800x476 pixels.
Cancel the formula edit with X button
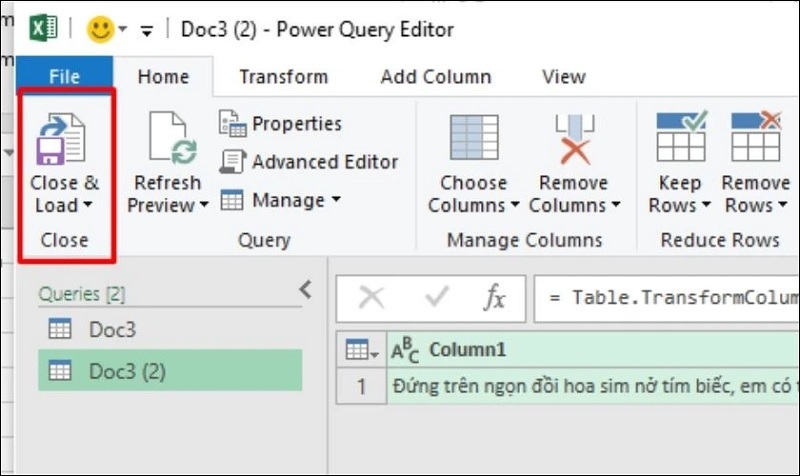tap(371, 298)
